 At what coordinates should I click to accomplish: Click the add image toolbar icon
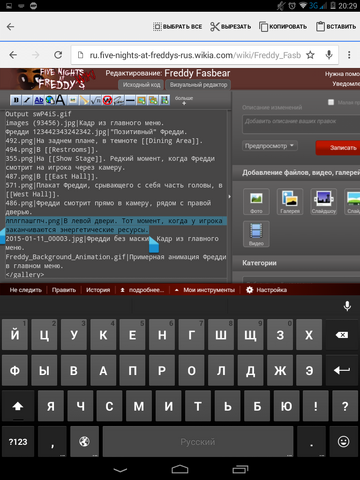click(x=141, y=100)
